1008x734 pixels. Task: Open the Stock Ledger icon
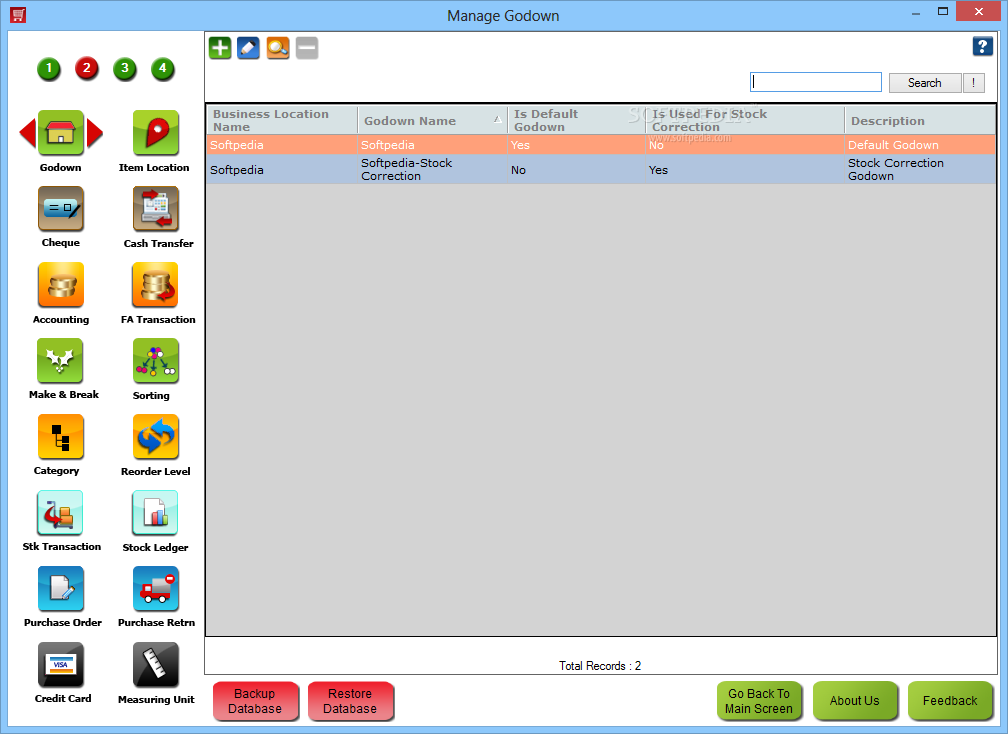(x=156, y=512)
